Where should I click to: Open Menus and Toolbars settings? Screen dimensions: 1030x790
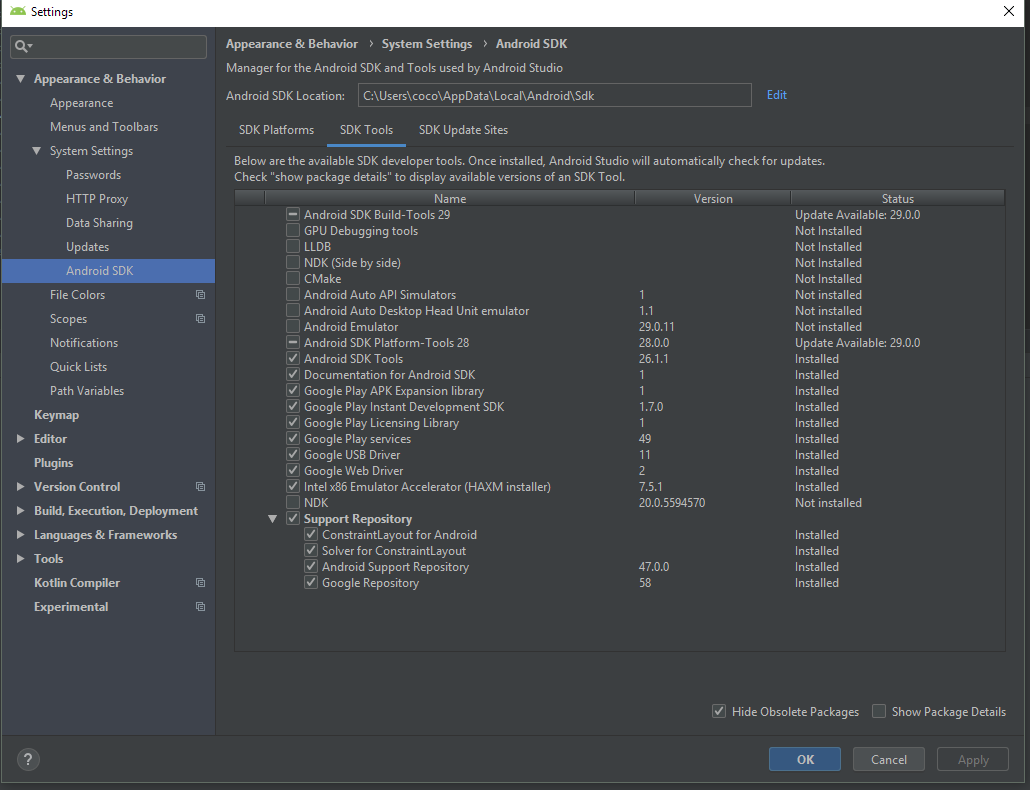104,127
